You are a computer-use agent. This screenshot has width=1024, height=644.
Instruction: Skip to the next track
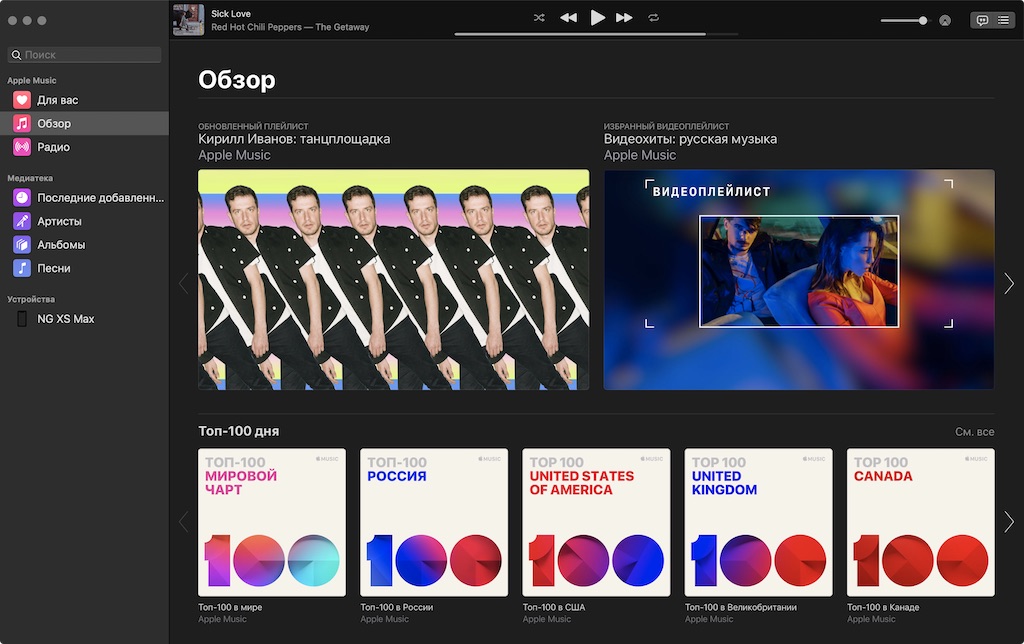point(624,18)
